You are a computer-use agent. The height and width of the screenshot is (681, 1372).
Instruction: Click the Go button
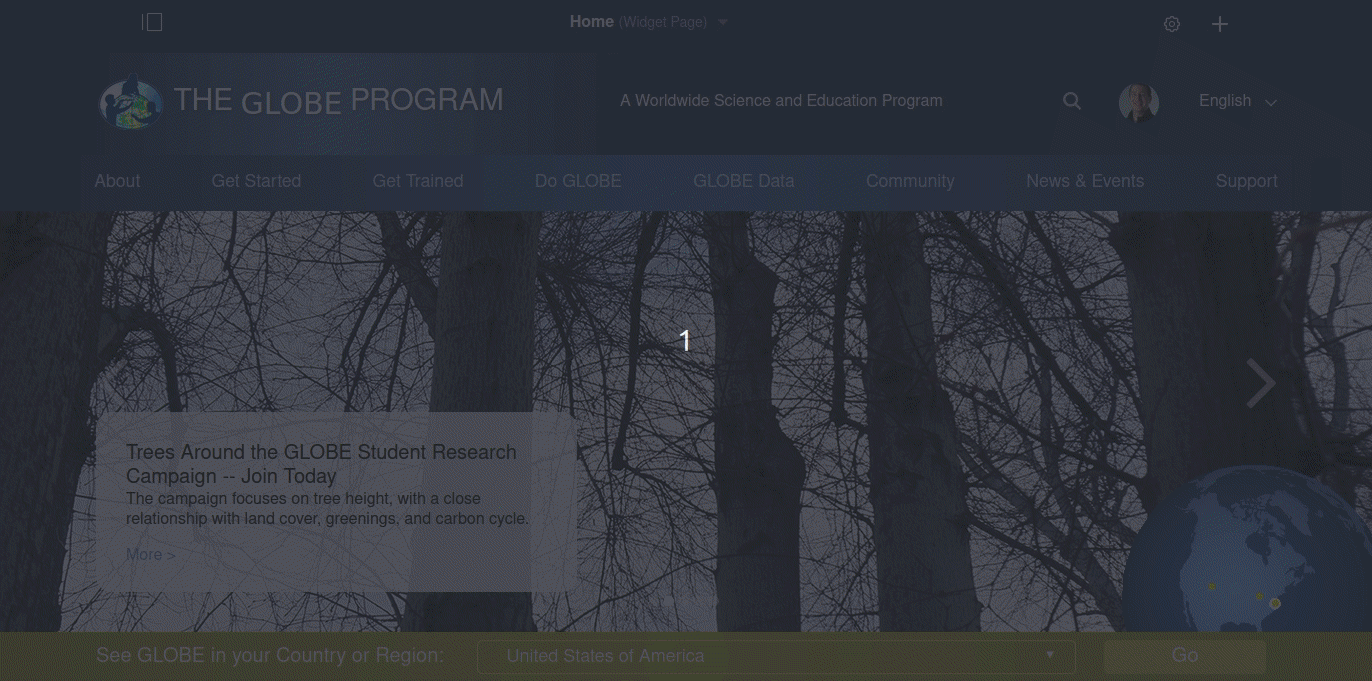[x=1185, y=656]
